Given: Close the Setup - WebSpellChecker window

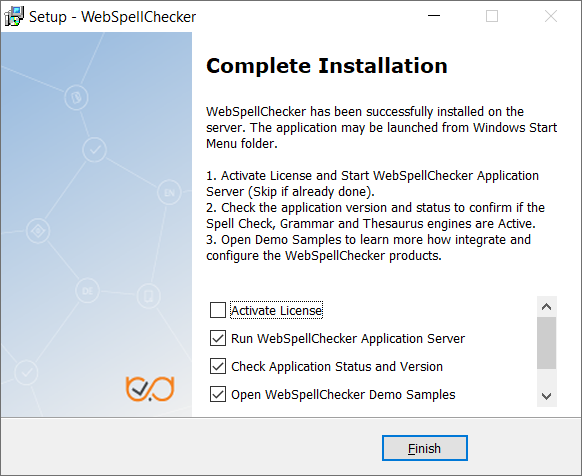Looking at the screenshot, I should coord(551,16).
